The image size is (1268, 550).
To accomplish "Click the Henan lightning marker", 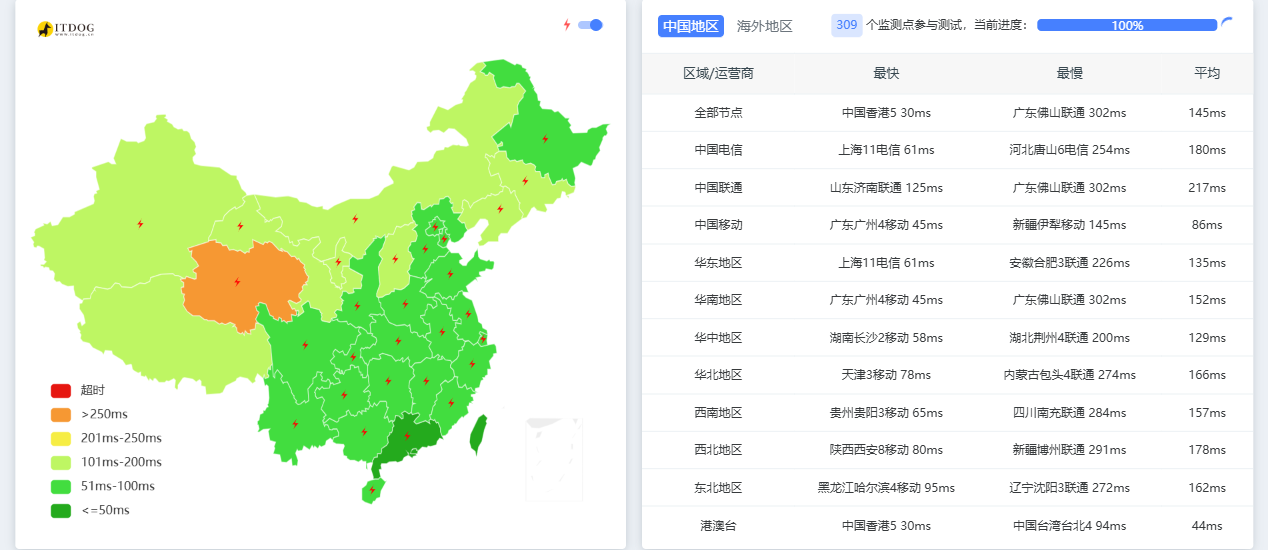I will (x=405, y=304).
